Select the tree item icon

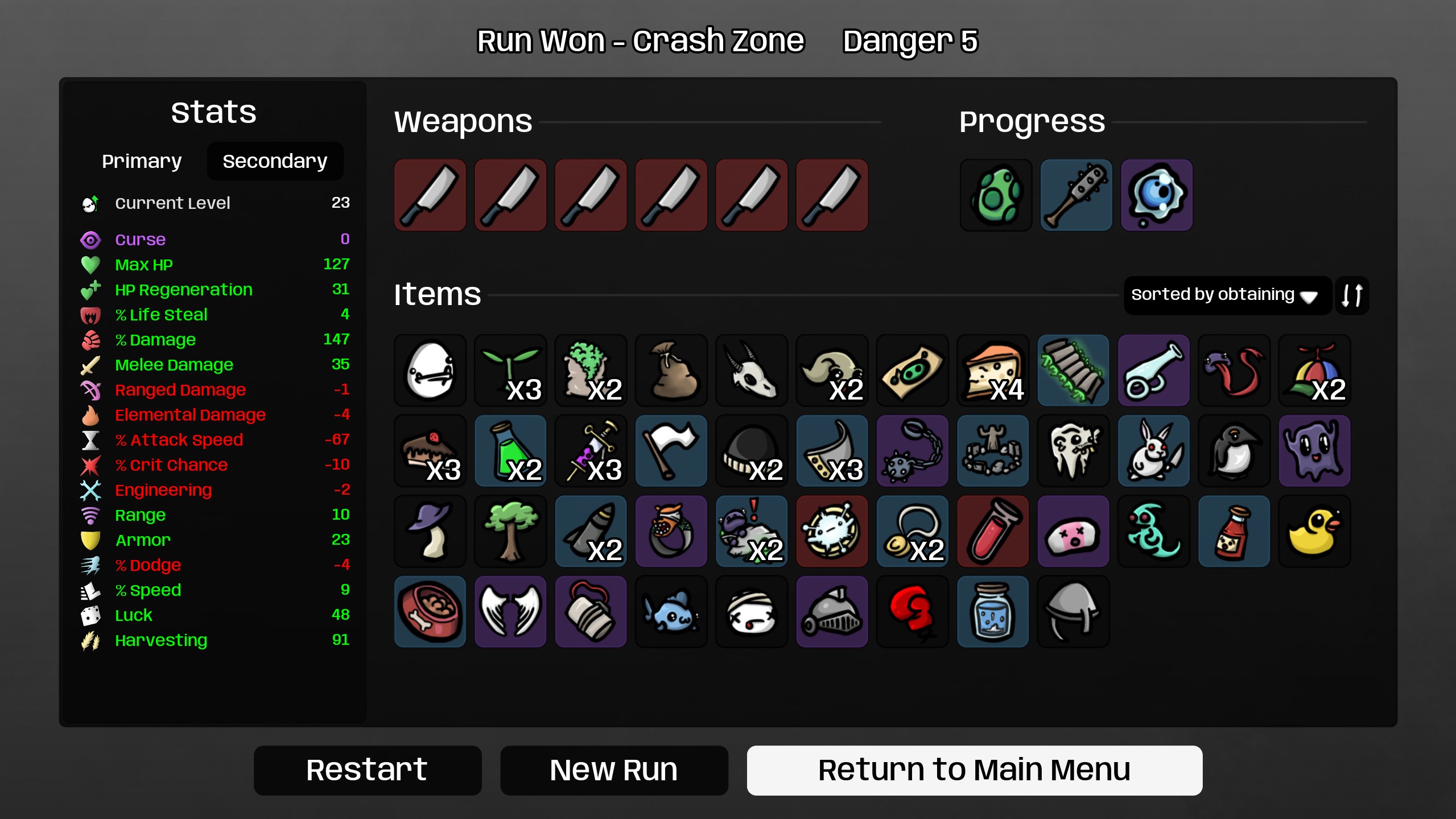(x=510, y=531)
